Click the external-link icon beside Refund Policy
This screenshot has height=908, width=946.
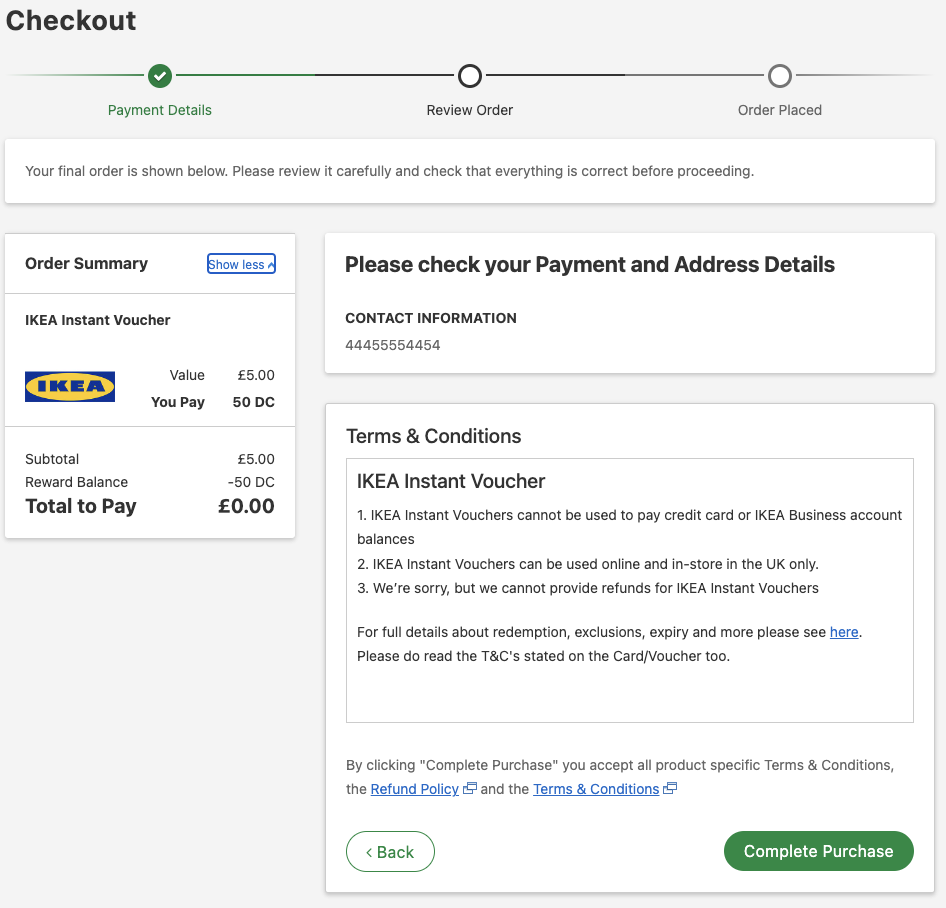(x=469, y=788)
